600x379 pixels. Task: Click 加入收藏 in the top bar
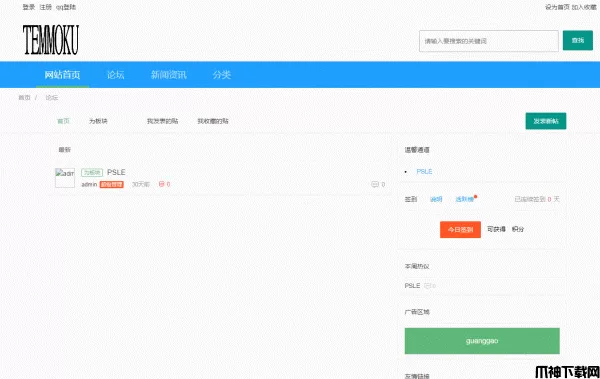tap(584, 7)
